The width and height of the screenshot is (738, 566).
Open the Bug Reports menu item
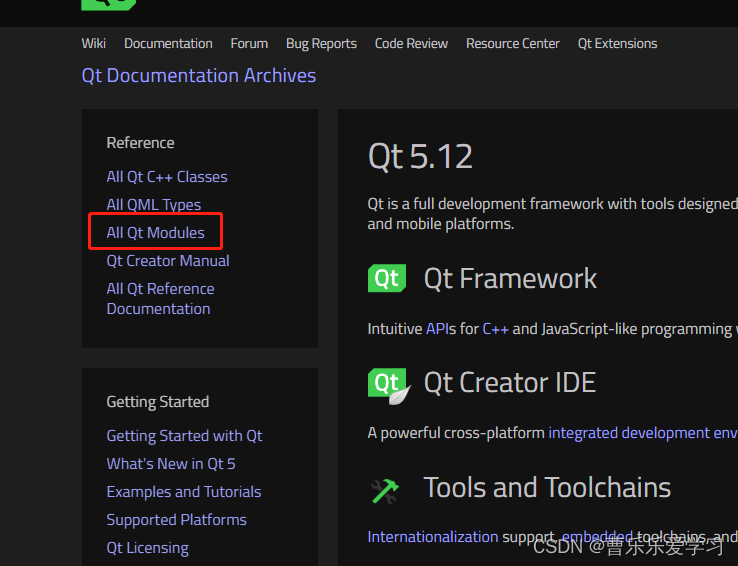[x=321, y=44]
